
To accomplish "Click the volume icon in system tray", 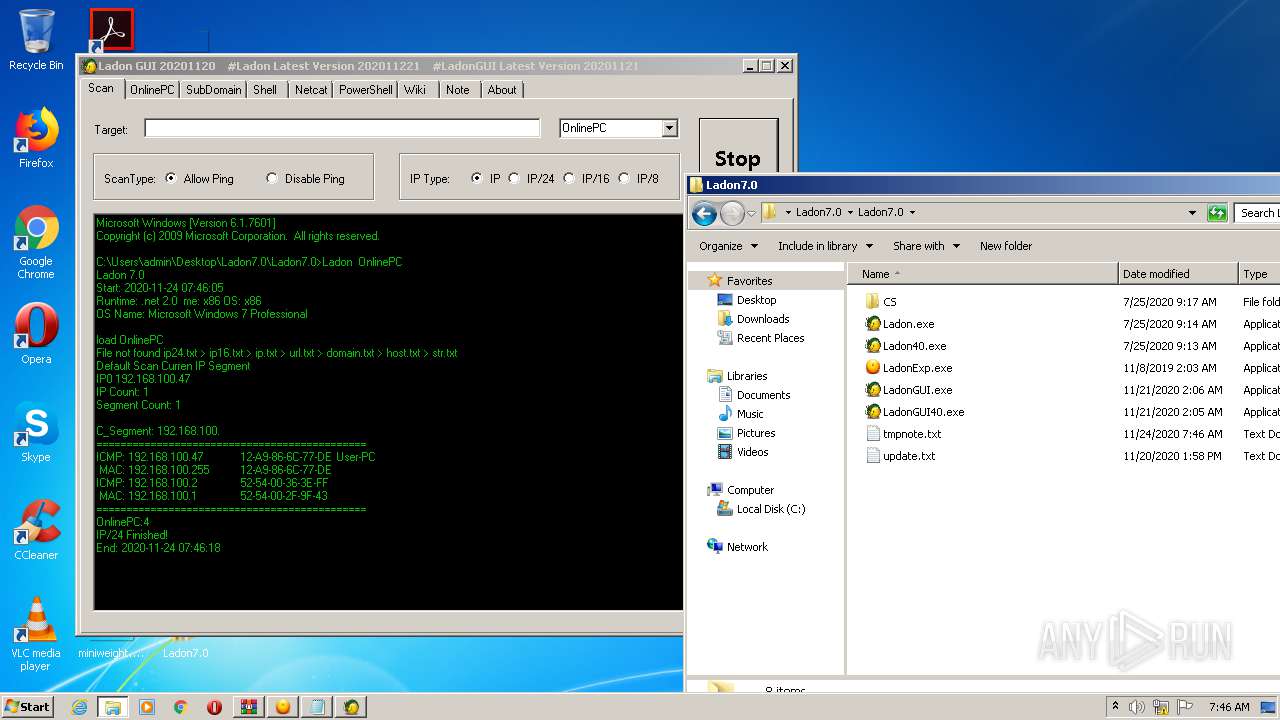I will (x=1137, y=707).
